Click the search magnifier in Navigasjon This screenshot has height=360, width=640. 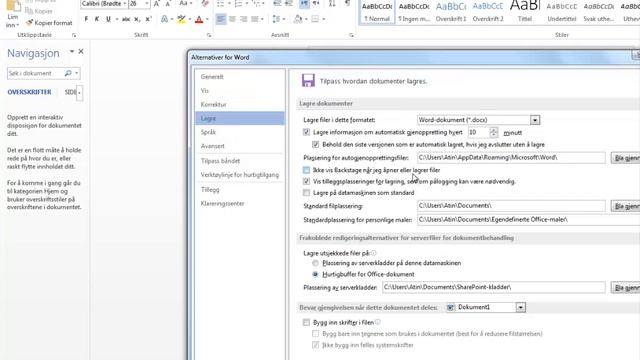coord(68,73)
